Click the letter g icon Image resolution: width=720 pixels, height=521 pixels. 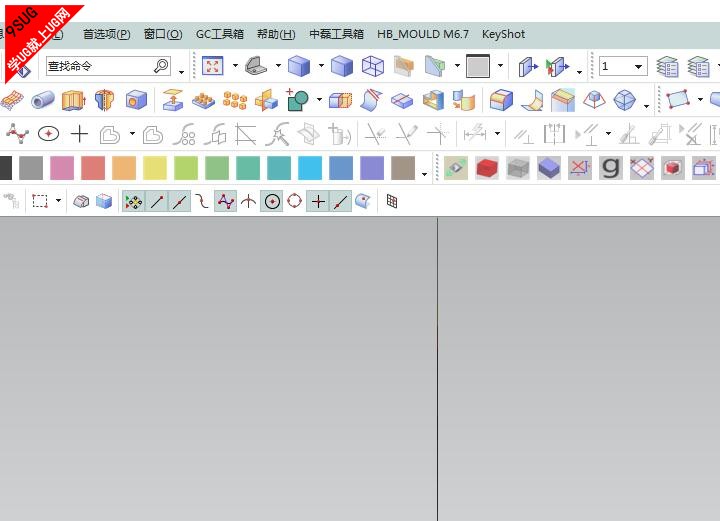(611, 168)
